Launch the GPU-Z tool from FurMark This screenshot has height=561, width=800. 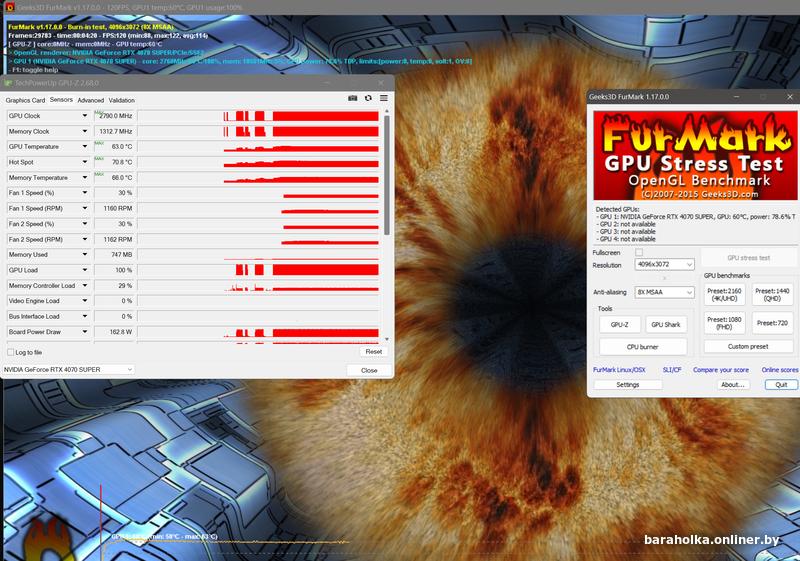tap(619, 324)
